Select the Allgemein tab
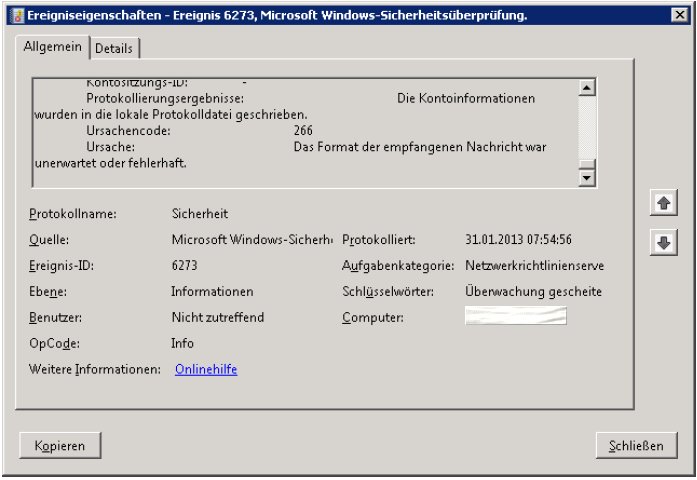This screenshot has width=697, height=480. 53,48
